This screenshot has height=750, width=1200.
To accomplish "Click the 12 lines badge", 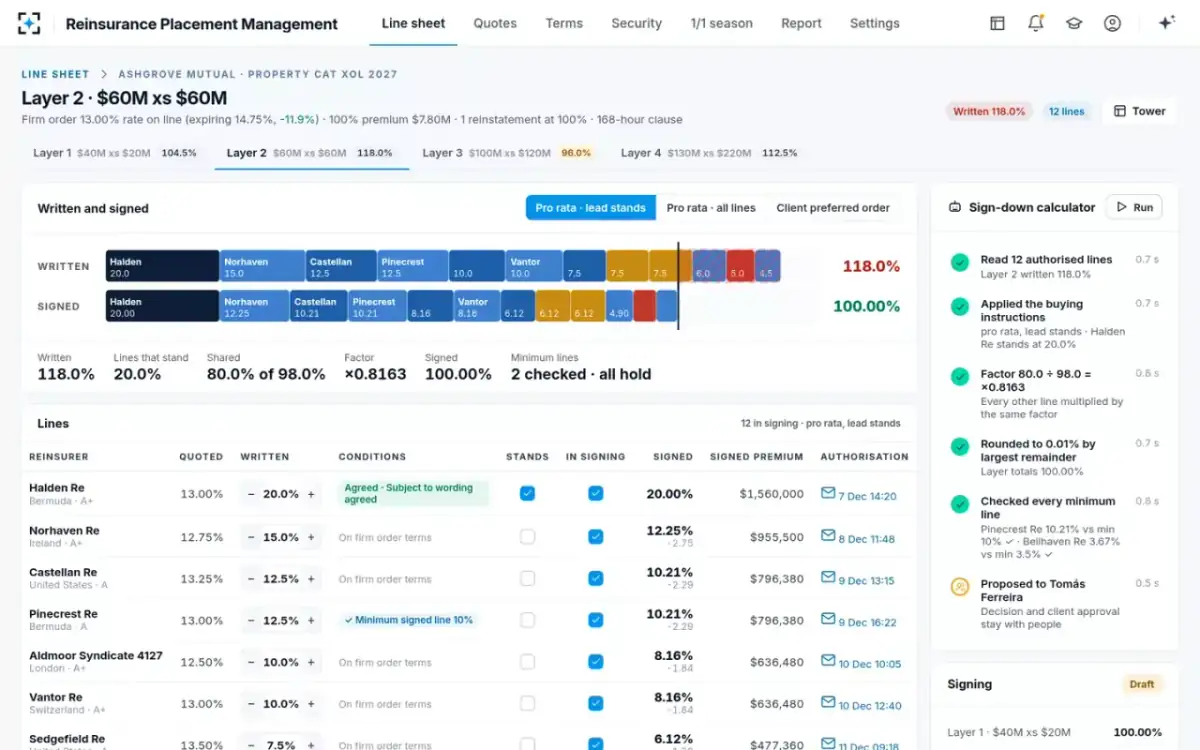I will point(1066,111).
